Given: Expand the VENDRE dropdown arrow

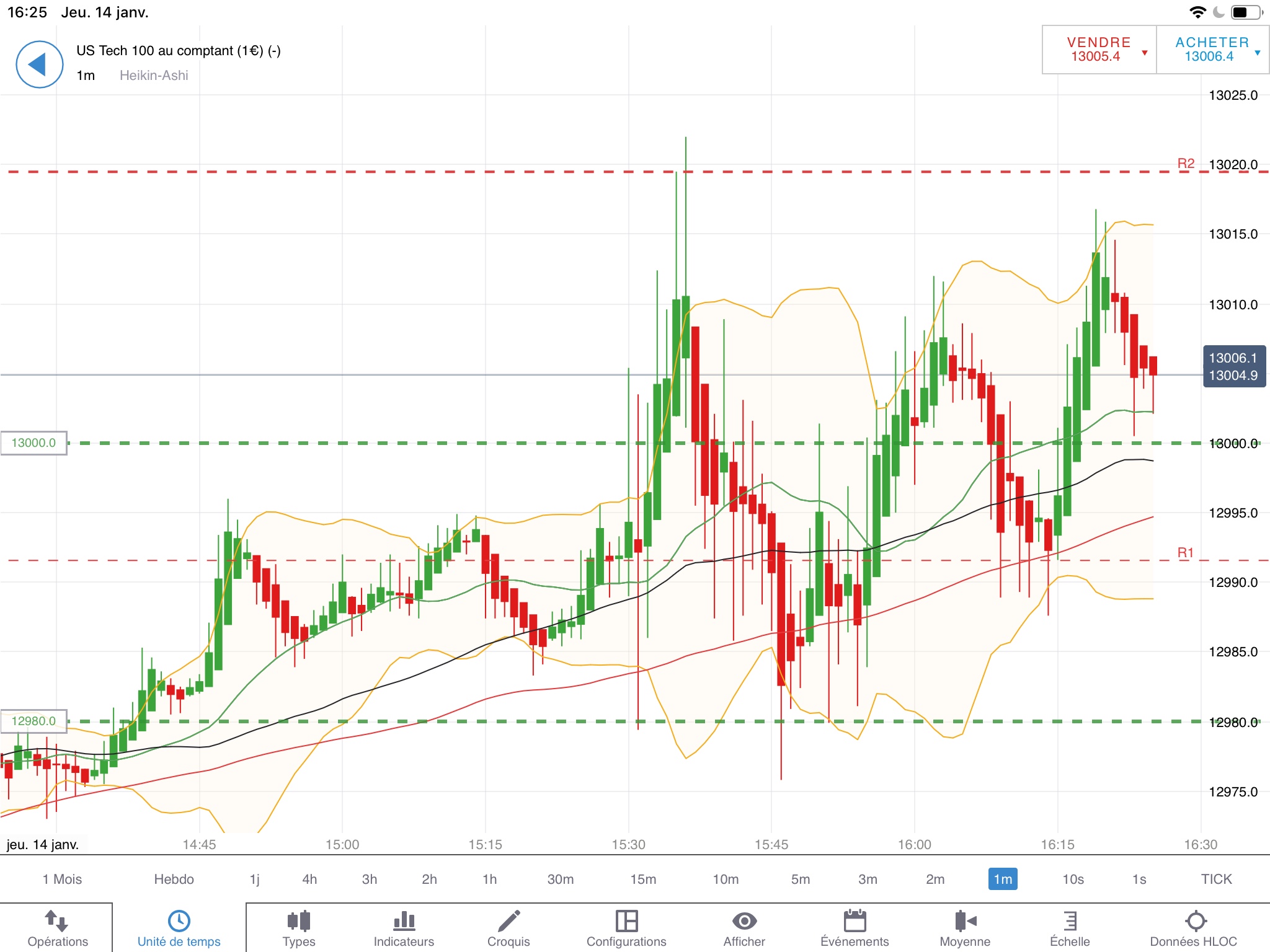Looking at the screenshot, I should 1145,53.
